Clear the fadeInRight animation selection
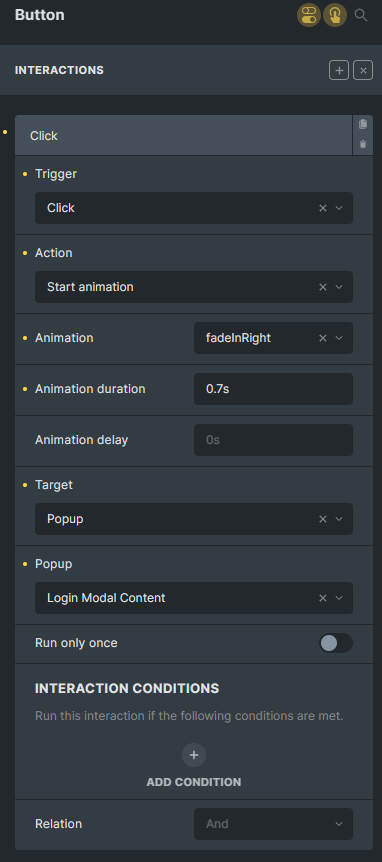 [323, 338]
